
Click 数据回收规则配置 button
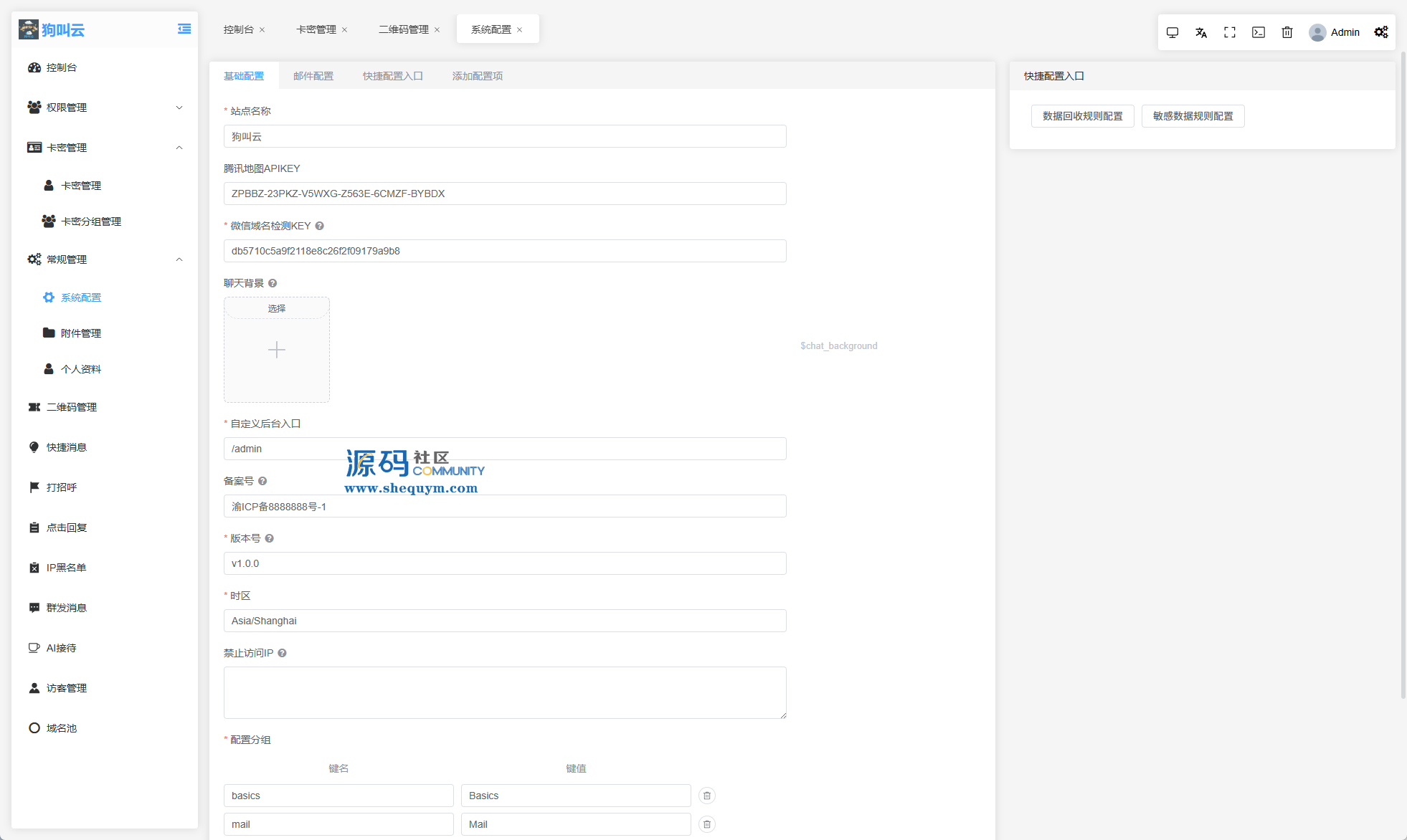pos(1082,116)
